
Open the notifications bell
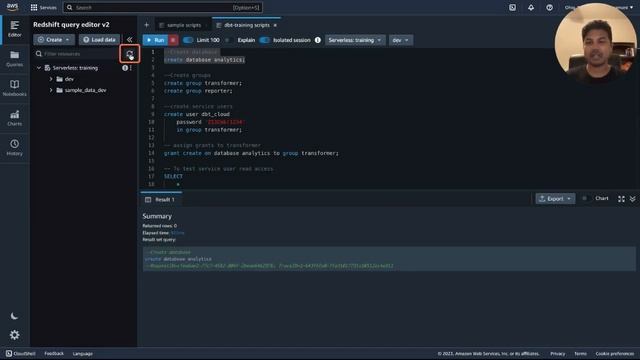click(x=531, y=7)
